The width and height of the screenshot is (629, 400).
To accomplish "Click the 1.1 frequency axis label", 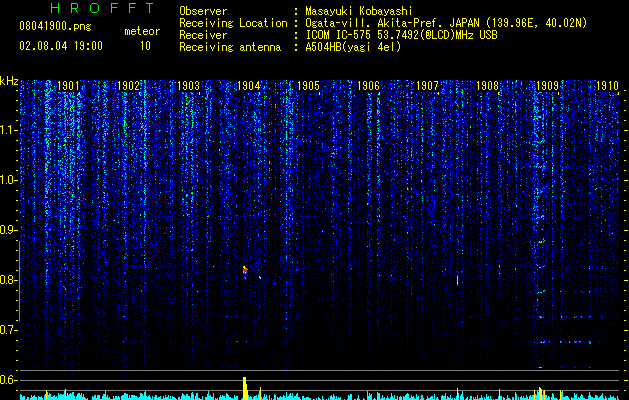I will point(8,130).
